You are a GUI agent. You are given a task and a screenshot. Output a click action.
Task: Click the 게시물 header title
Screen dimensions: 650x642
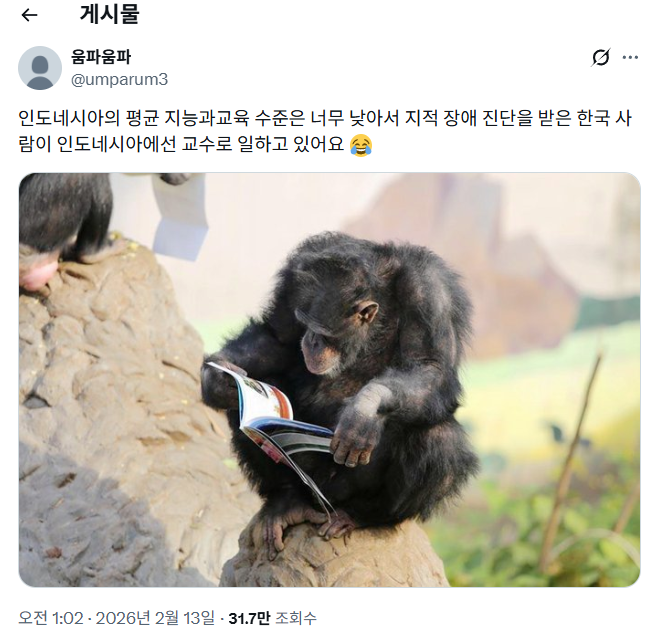pyautogui.click(x=109, y=15)
